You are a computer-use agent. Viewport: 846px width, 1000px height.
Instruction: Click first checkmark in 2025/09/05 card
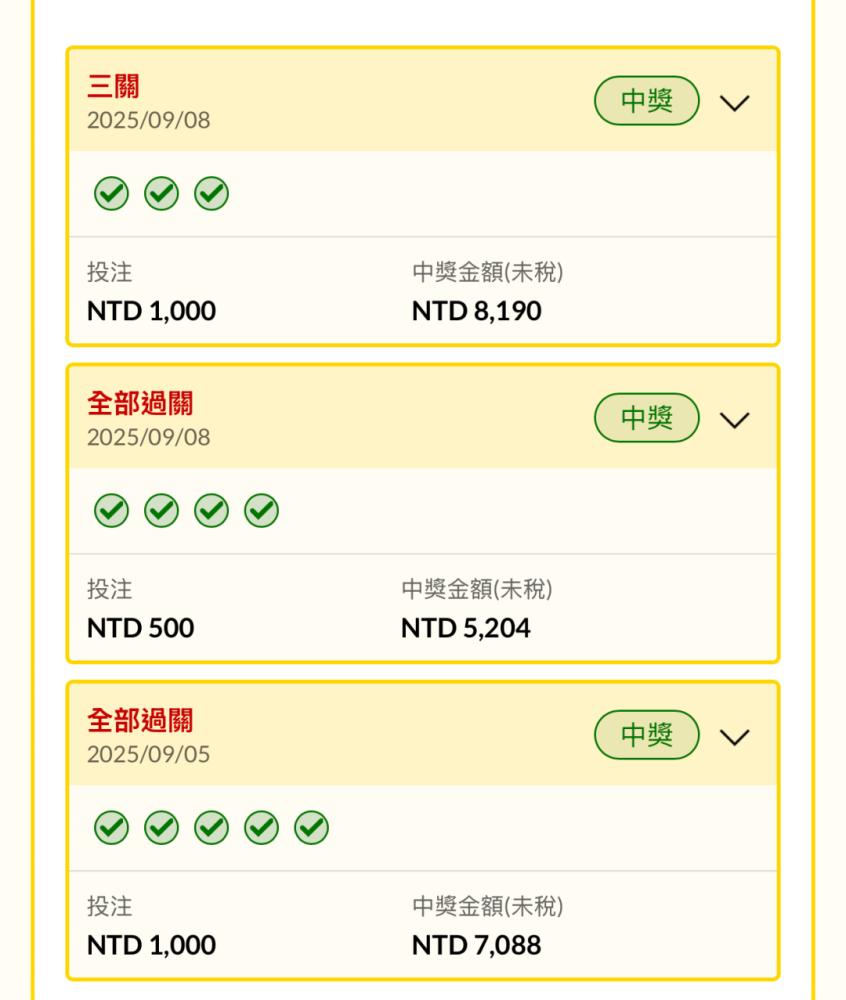(x=111, y=828)
